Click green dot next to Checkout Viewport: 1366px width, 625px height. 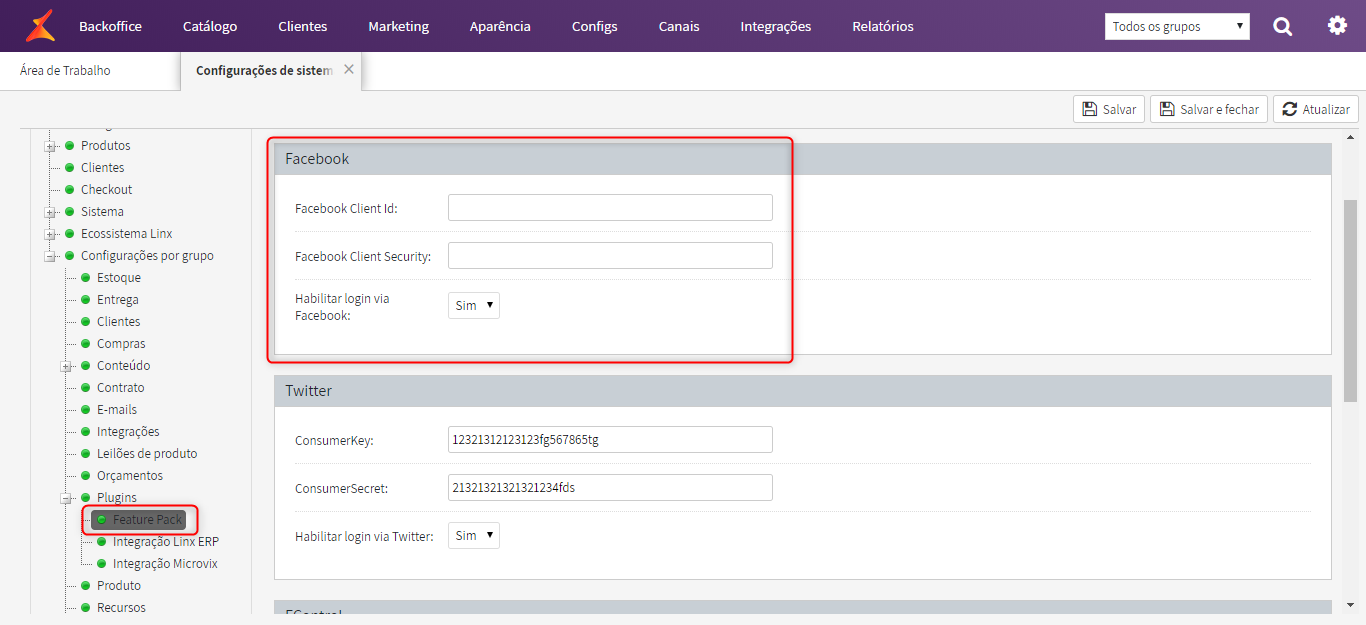[x=70, y=190]
